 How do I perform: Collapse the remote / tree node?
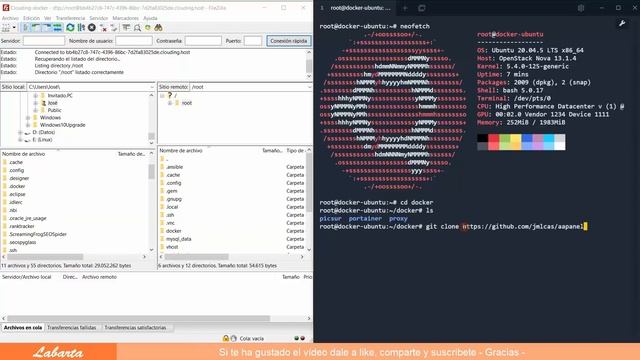point(162,96)
